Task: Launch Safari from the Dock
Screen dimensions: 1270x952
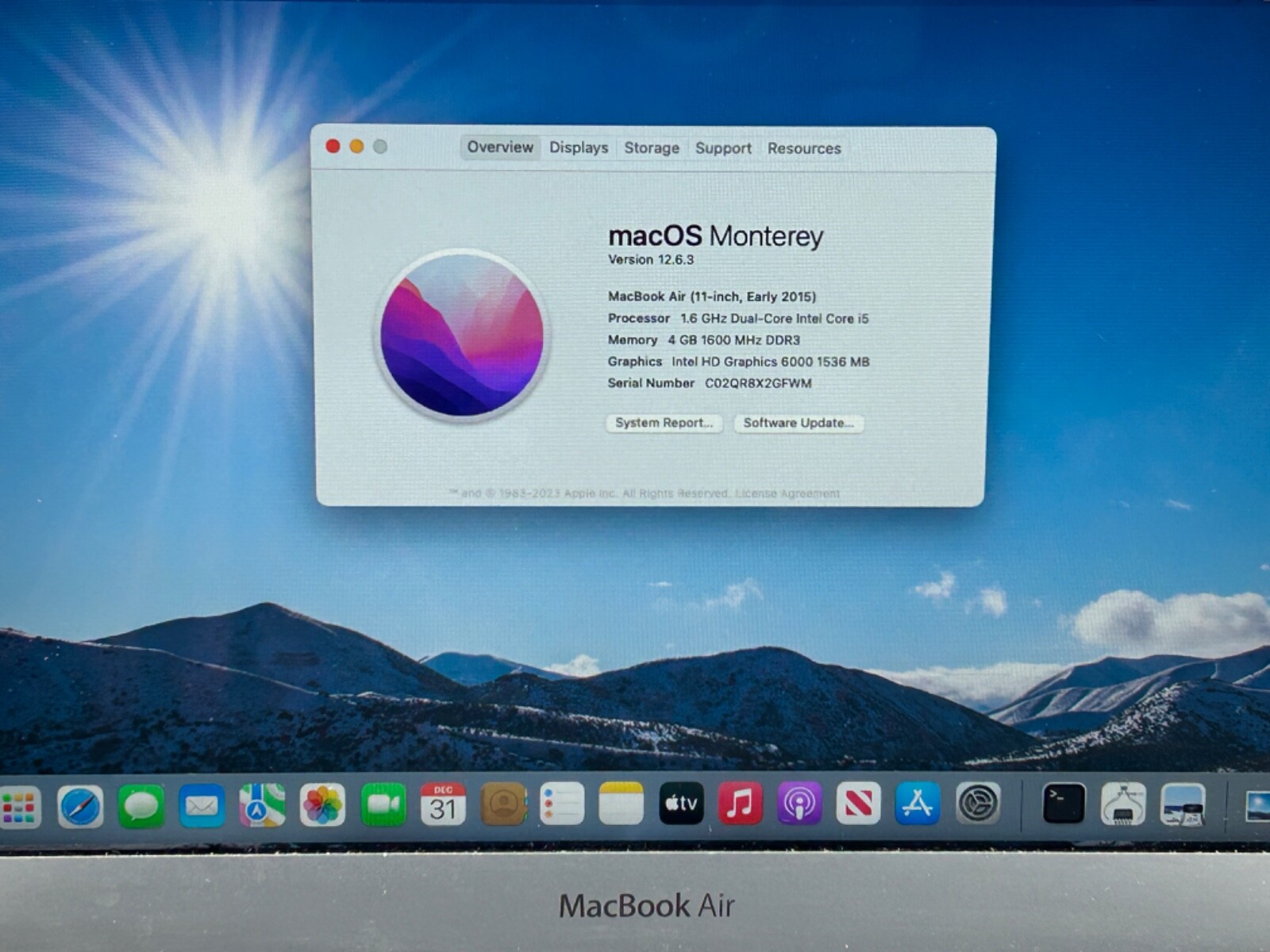Action: tap(80, 806)
